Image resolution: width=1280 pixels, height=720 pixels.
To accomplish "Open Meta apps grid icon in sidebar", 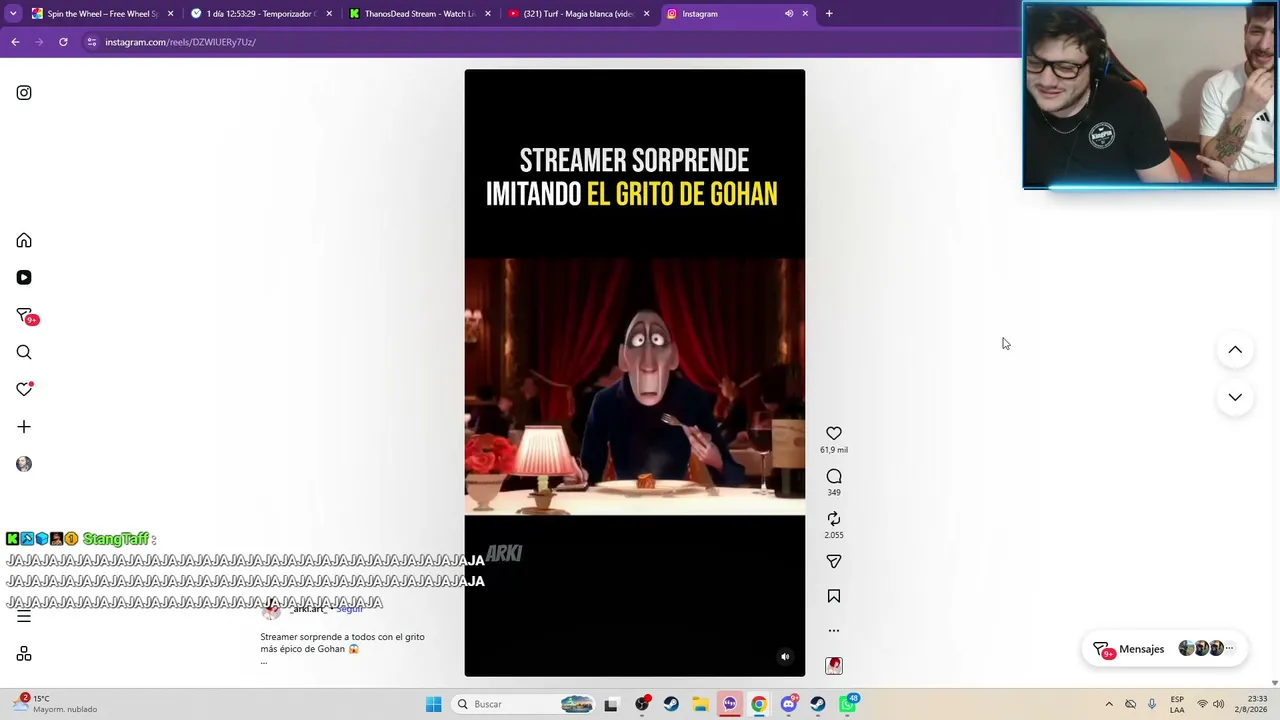I will (24, 654).
